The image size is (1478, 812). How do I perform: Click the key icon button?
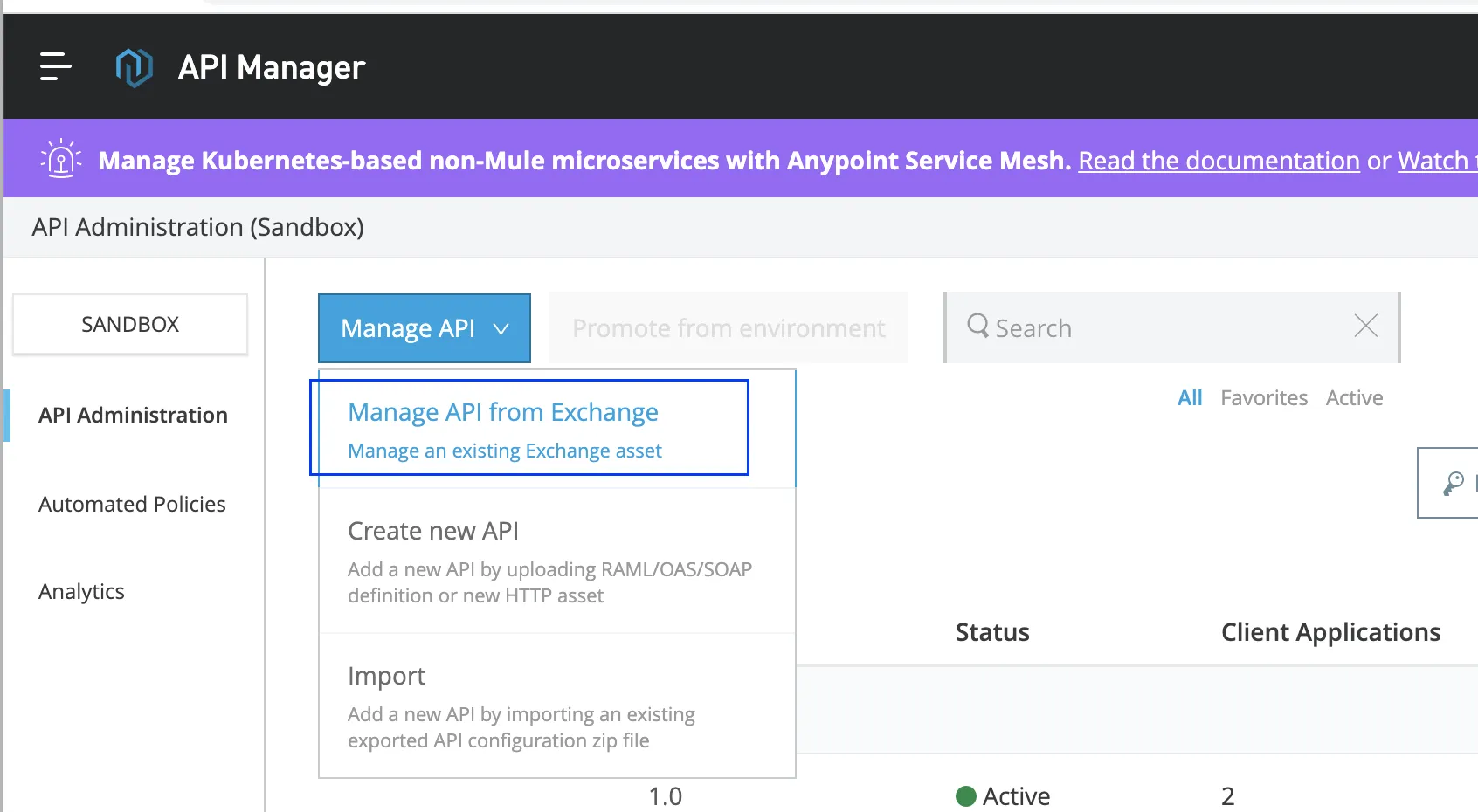[x=1453, y=483]
